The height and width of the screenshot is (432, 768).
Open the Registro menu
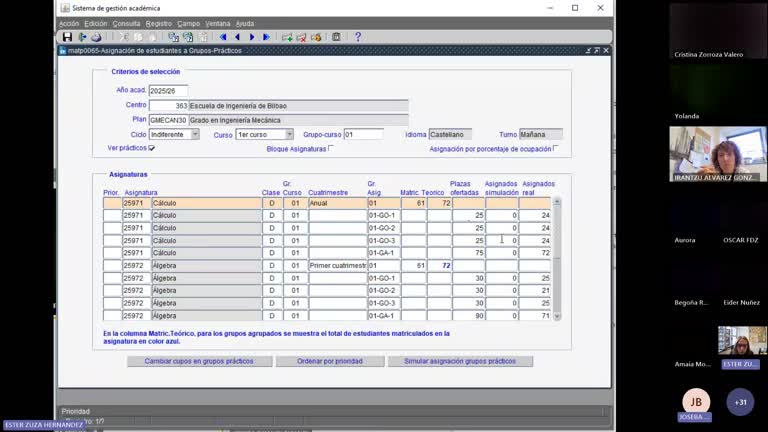point(158,23)
